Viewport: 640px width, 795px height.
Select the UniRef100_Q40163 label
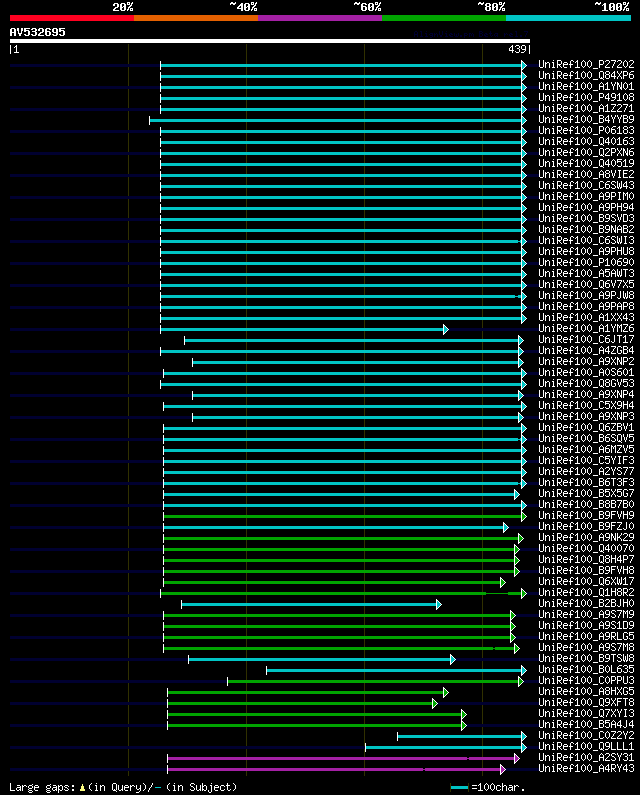[x=586, y=141]
